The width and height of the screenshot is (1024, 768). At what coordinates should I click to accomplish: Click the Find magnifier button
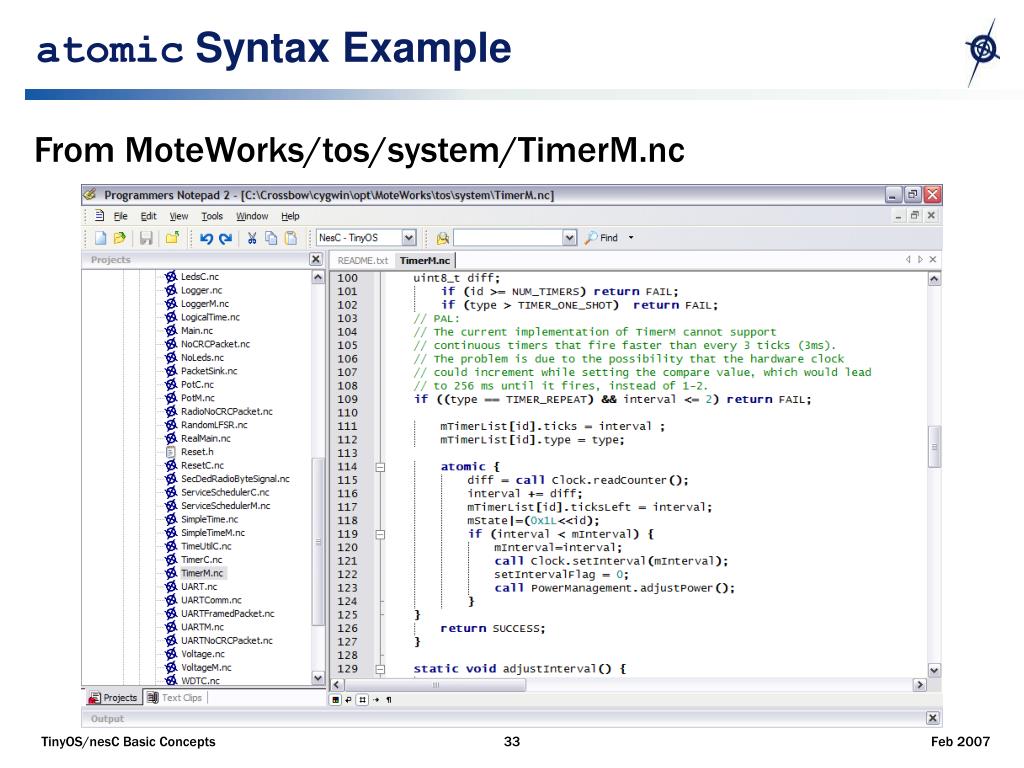(x=601, y=238)
